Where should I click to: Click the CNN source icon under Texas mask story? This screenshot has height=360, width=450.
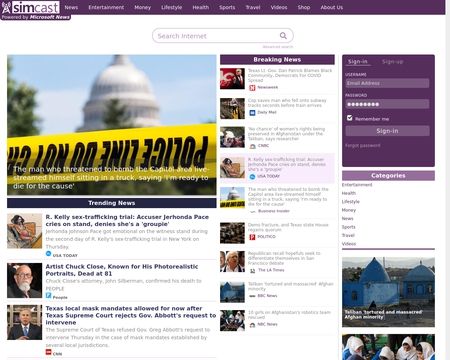click(x=49, y=352)
